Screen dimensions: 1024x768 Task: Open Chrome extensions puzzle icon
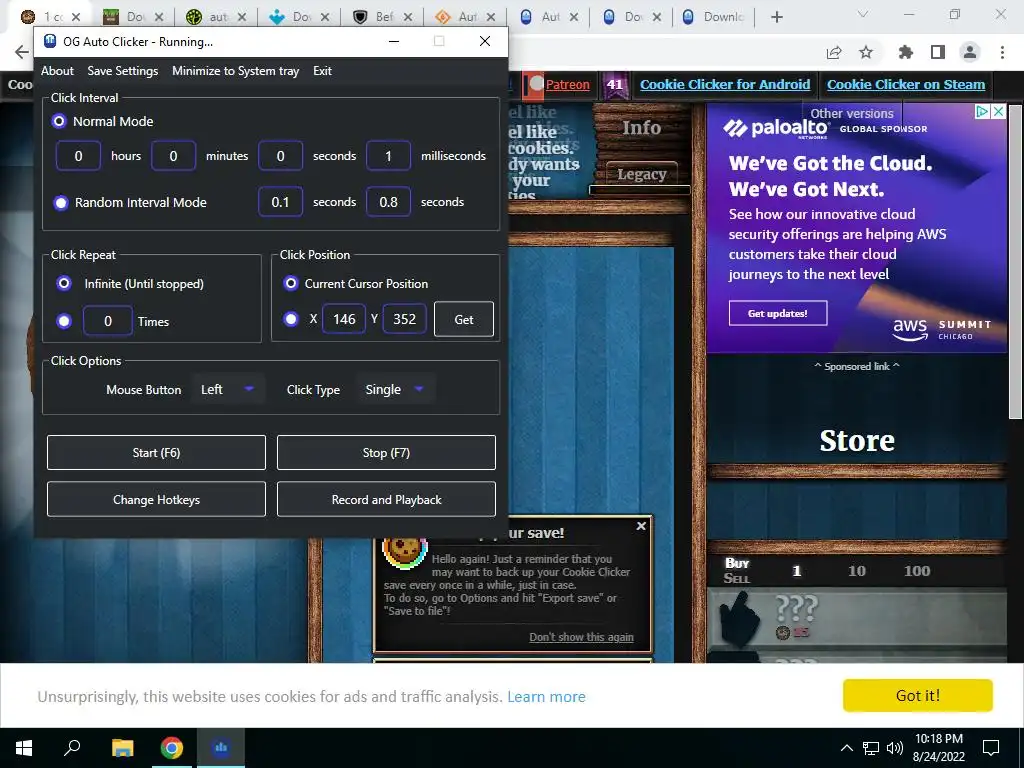tap(905, 52)
